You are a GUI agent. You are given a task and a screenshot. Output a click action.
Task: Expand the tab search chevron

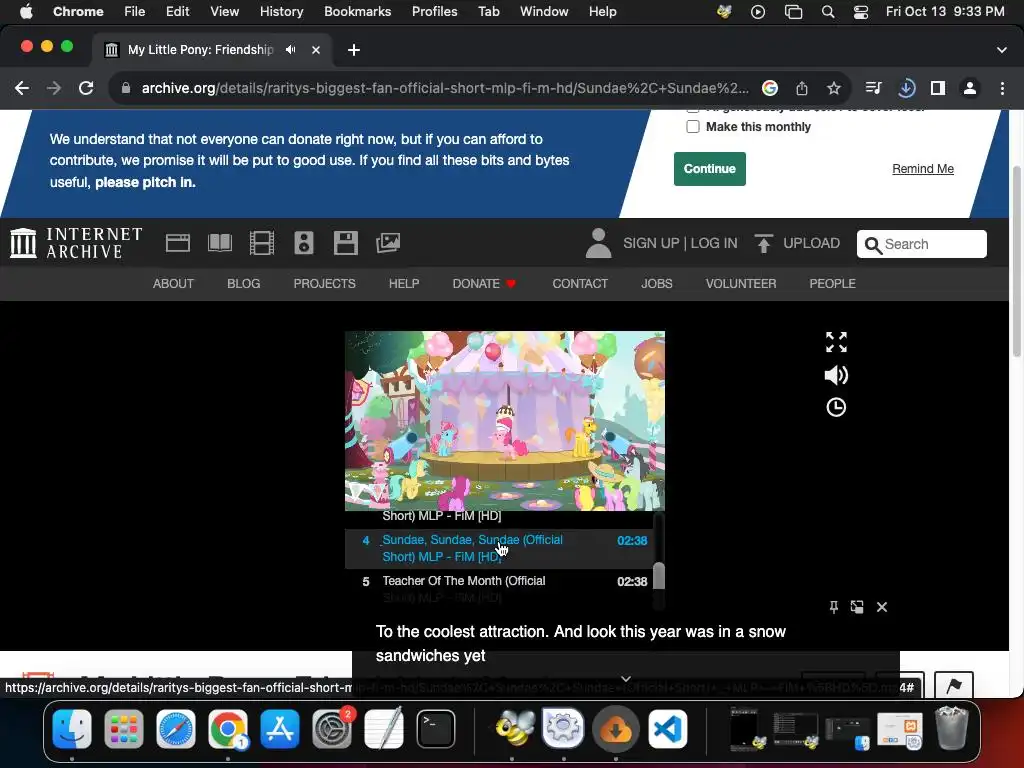coord(1001,50)
